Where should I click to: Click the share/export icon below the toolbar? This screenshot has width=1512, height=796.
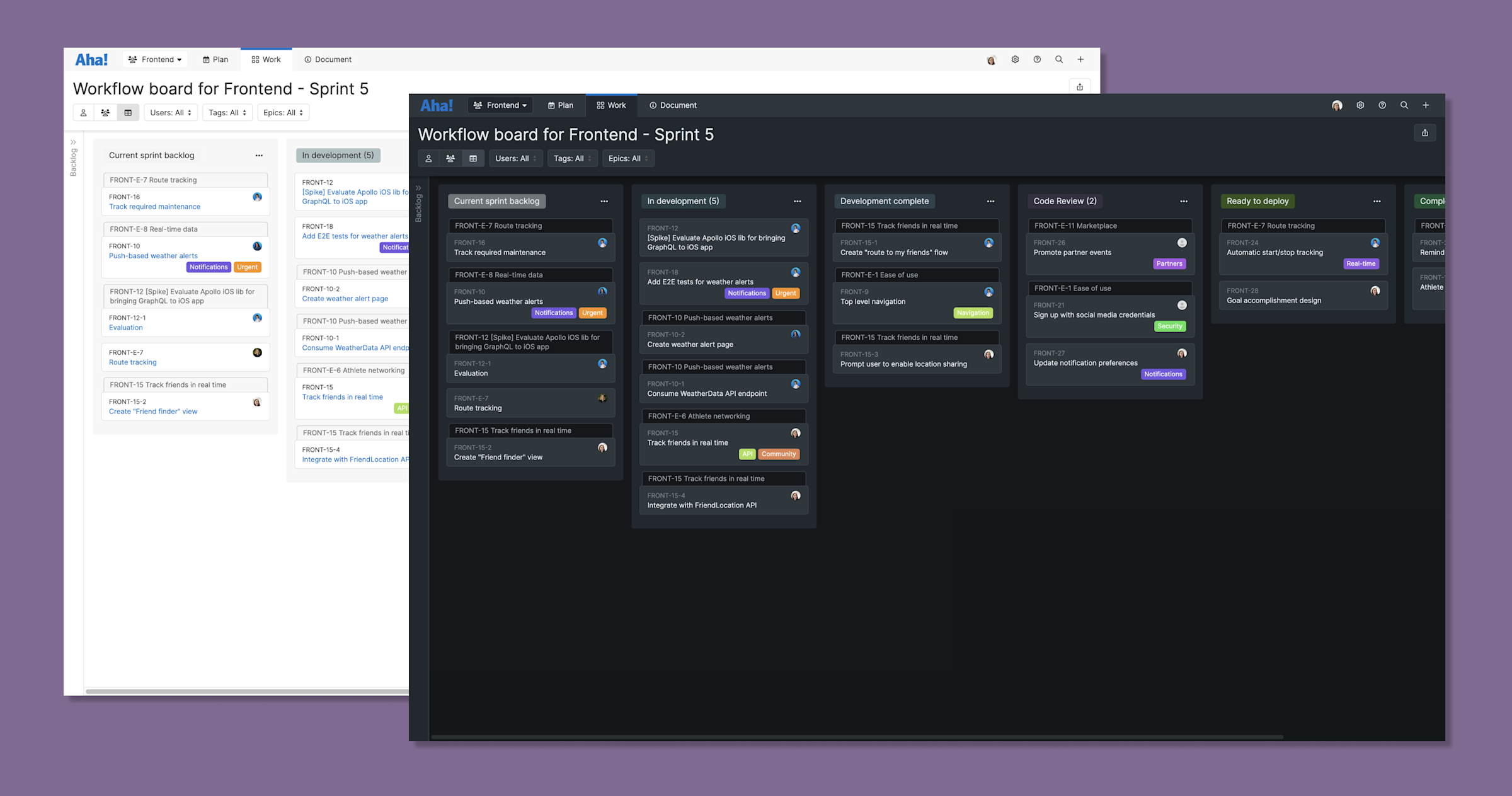tap(1425, 133)
